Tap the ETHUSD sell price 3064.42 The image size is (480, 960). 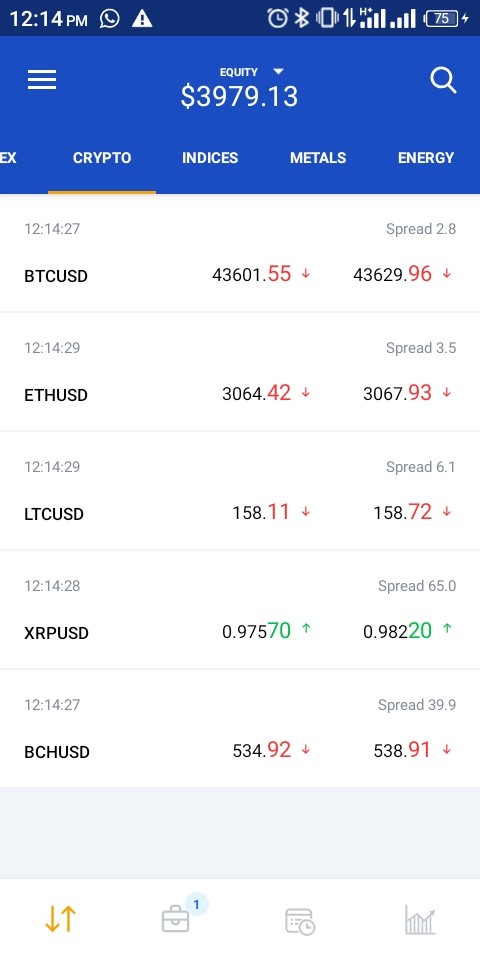click(x=257, y=393)
